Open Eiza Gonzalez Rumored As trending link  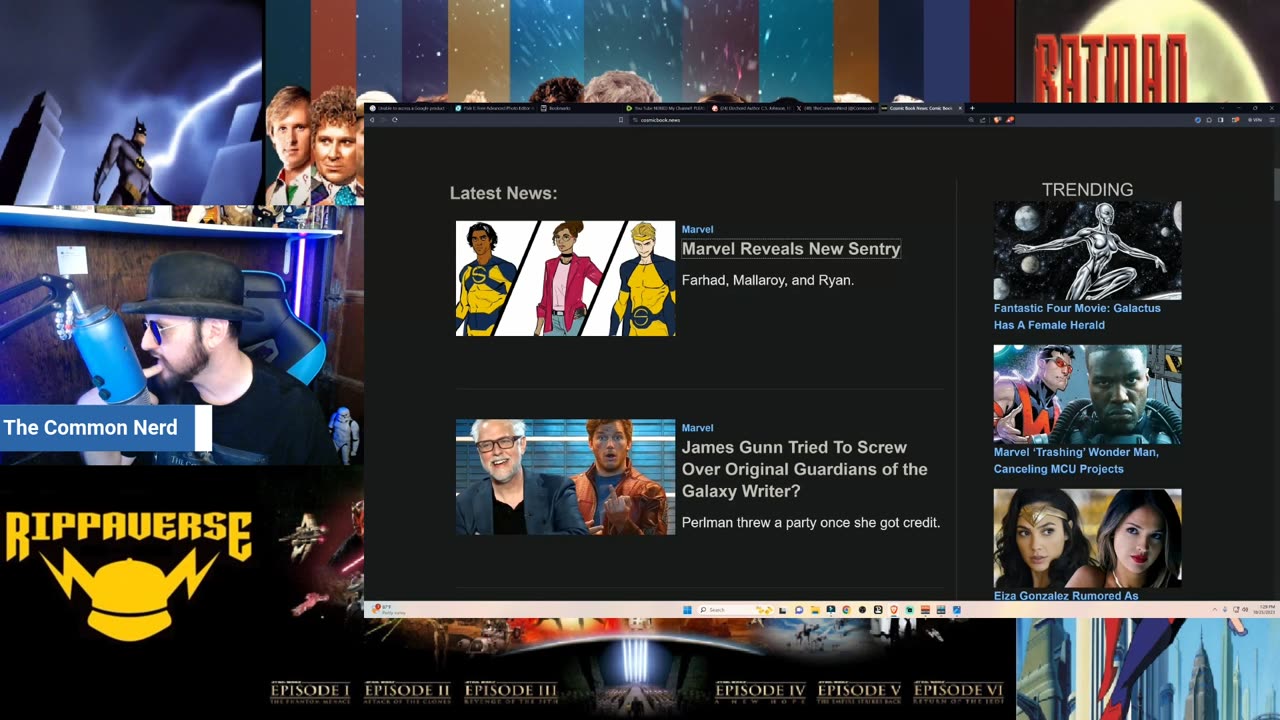(x=1066, y=595)
